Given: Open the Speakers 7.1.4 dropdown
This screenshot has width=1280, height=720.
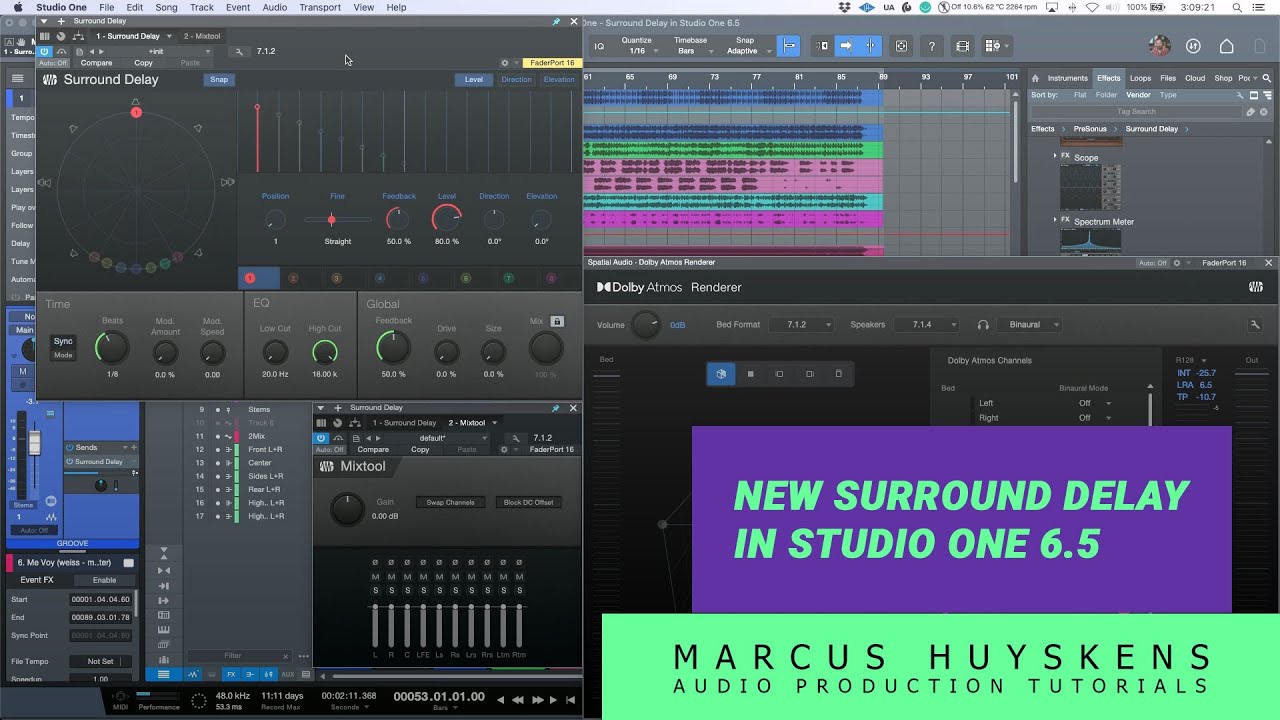Looking at the screenshot, I should 927,325.
